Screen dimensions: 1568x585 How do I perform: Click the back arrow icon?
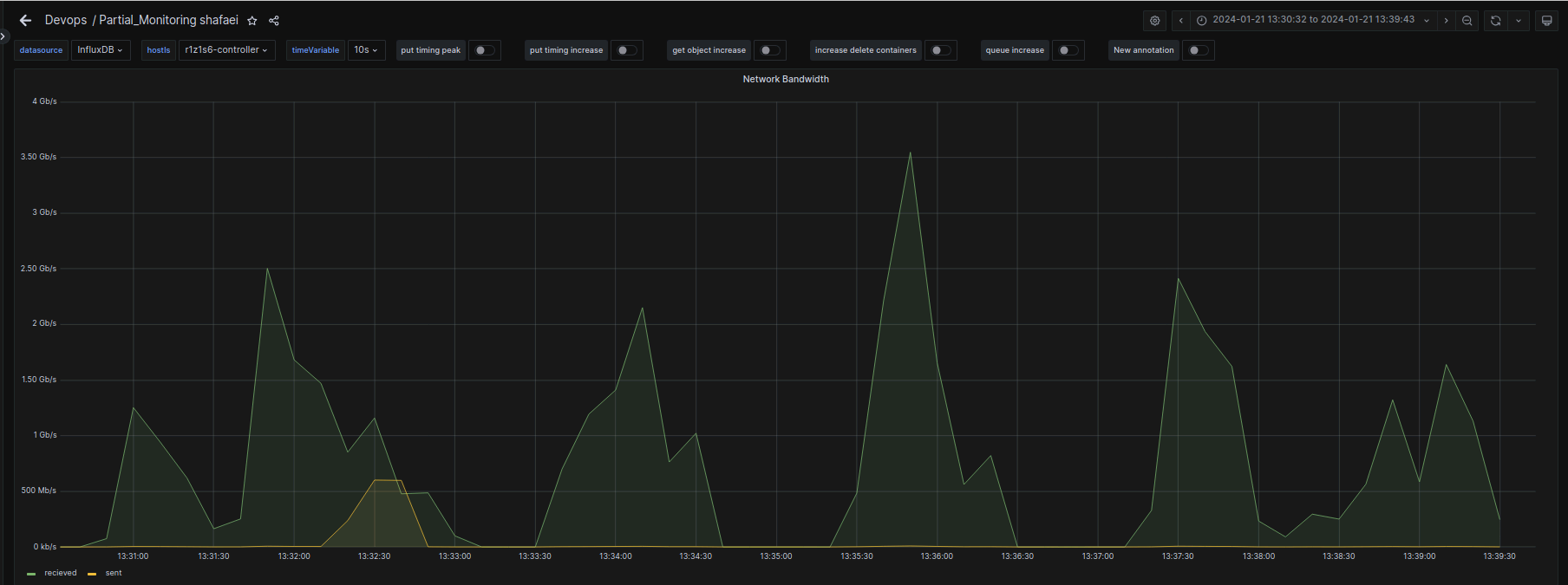click(x=25, y=21)
